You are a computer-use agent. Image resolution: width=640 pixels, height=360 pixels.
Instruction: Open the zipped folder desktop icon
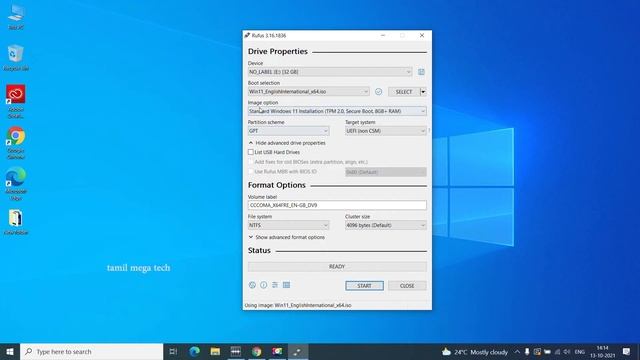coord(16,222)
